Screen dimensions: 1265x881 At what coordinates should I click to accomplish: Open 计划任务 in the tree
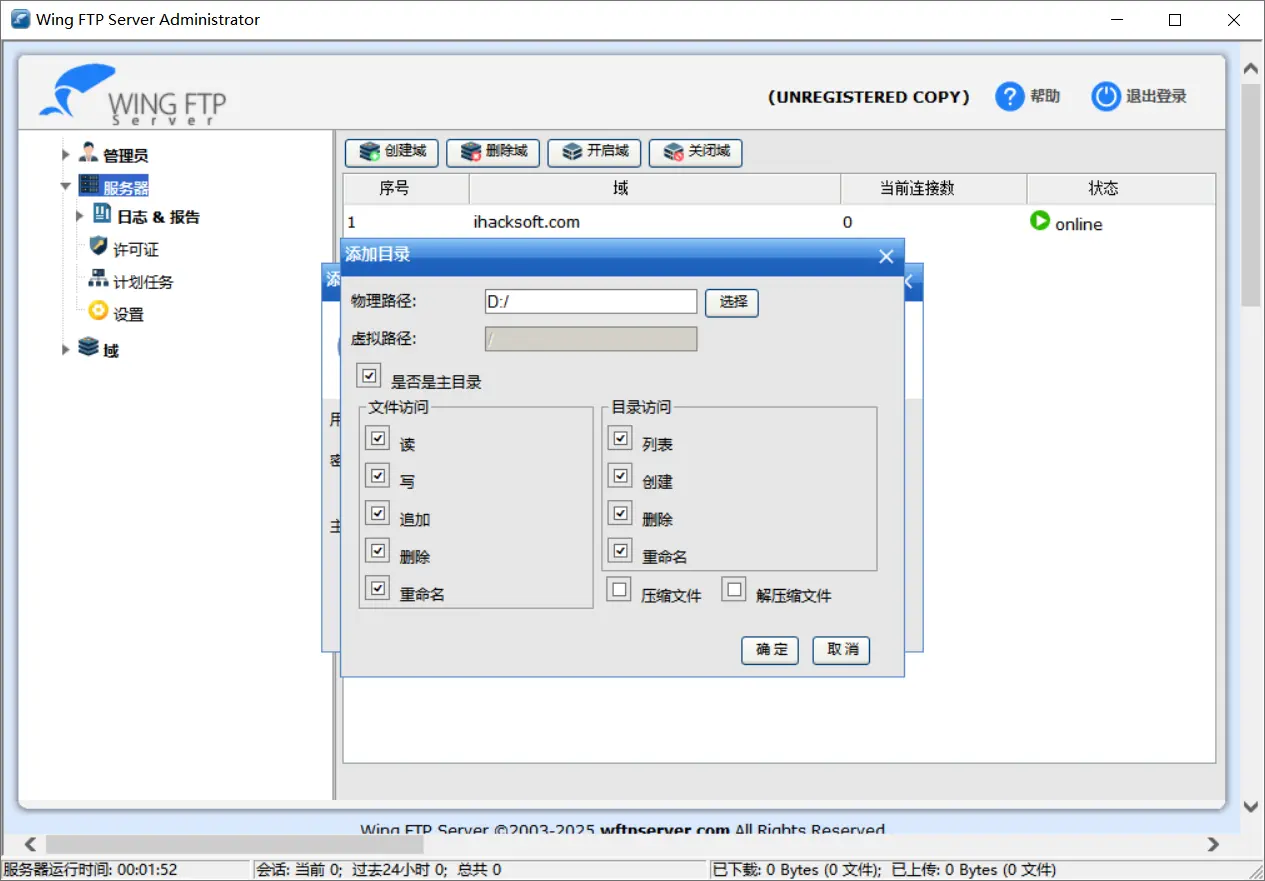143,282
